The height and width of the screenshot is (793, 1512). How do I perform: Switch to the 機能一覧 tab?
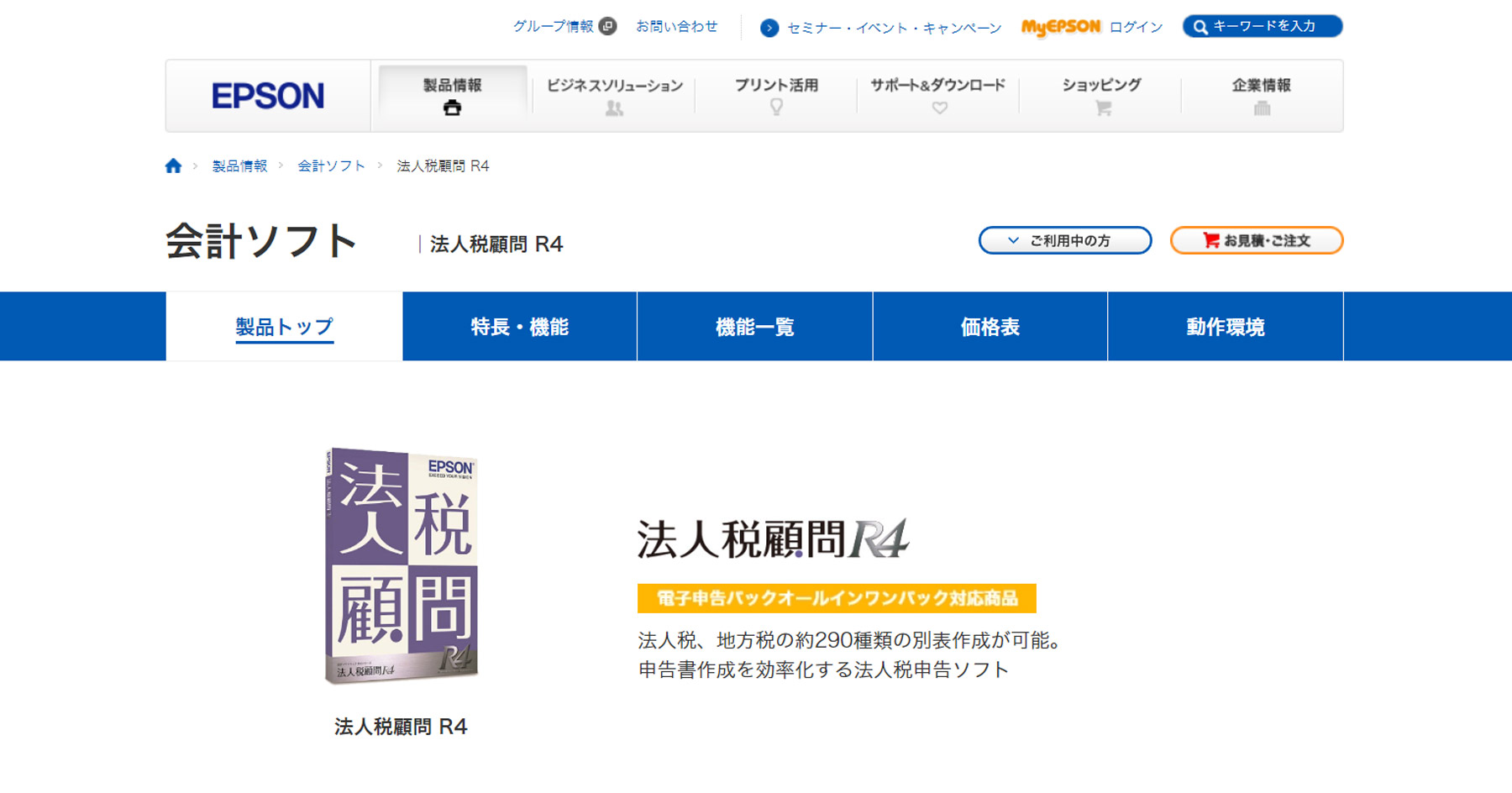pyautogui.click(x=755, y=327)
